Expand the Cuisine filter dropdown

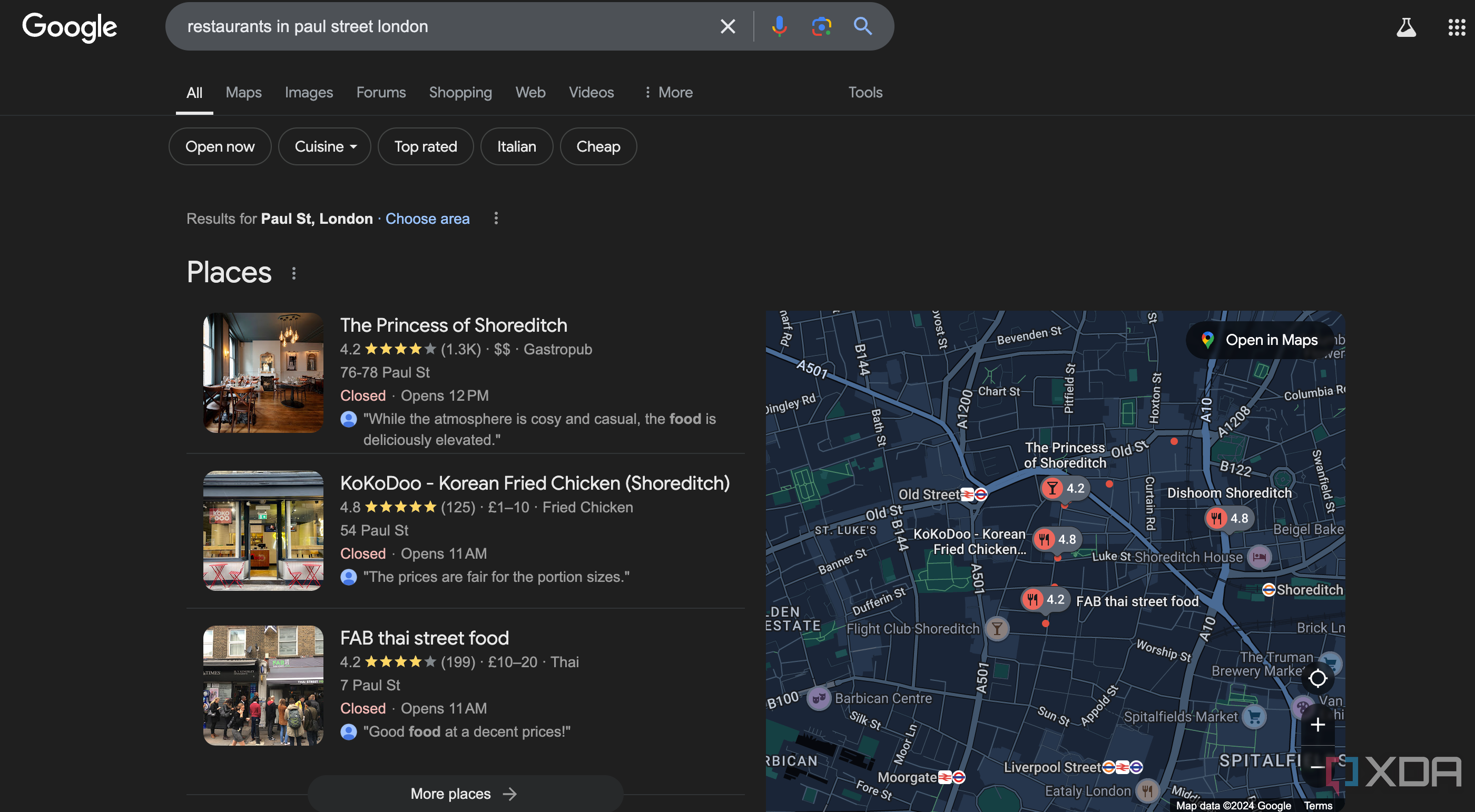coord(324,146)
